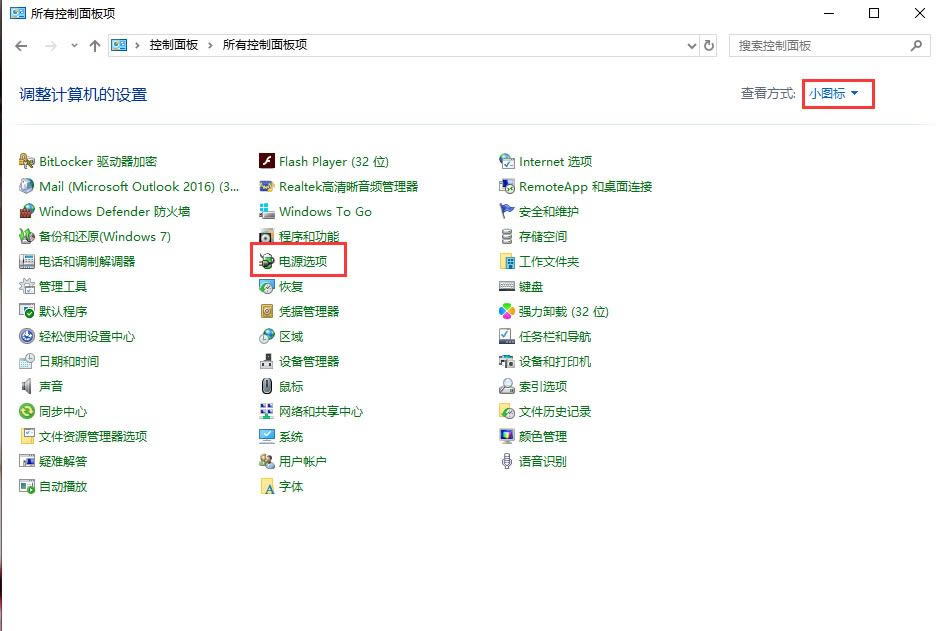
Task: Open RemoteApp 和桌面连接 link
Action: click(x=586, y=186)
